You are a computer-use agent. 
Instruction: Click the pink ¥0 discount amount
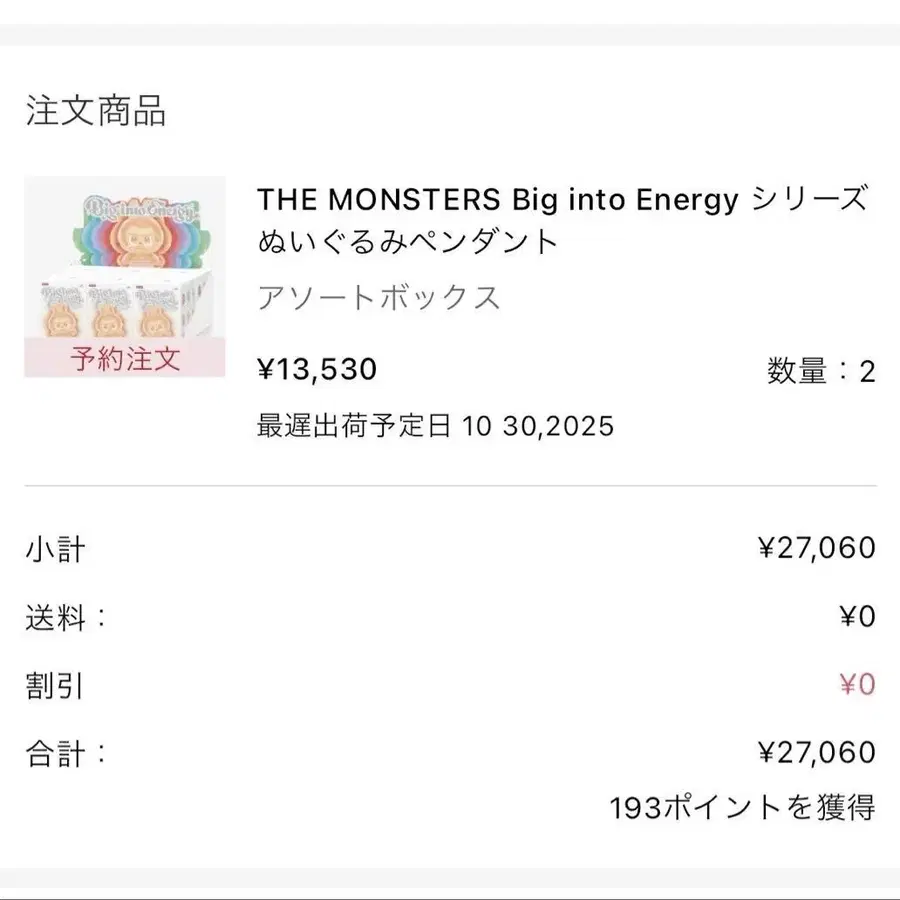pyautogui.click(x=857, y=685)
